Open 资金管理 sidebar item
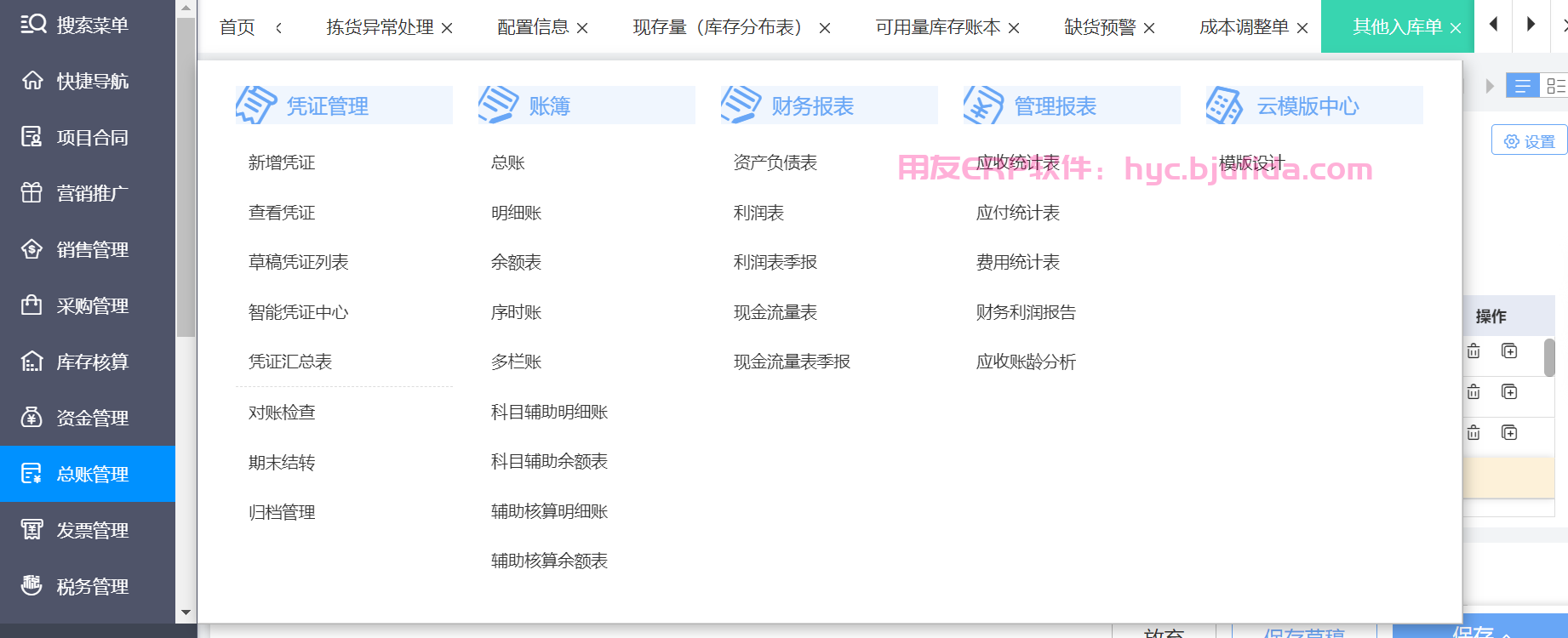The width and height of the screenshot is (1568, 638). 88,418
